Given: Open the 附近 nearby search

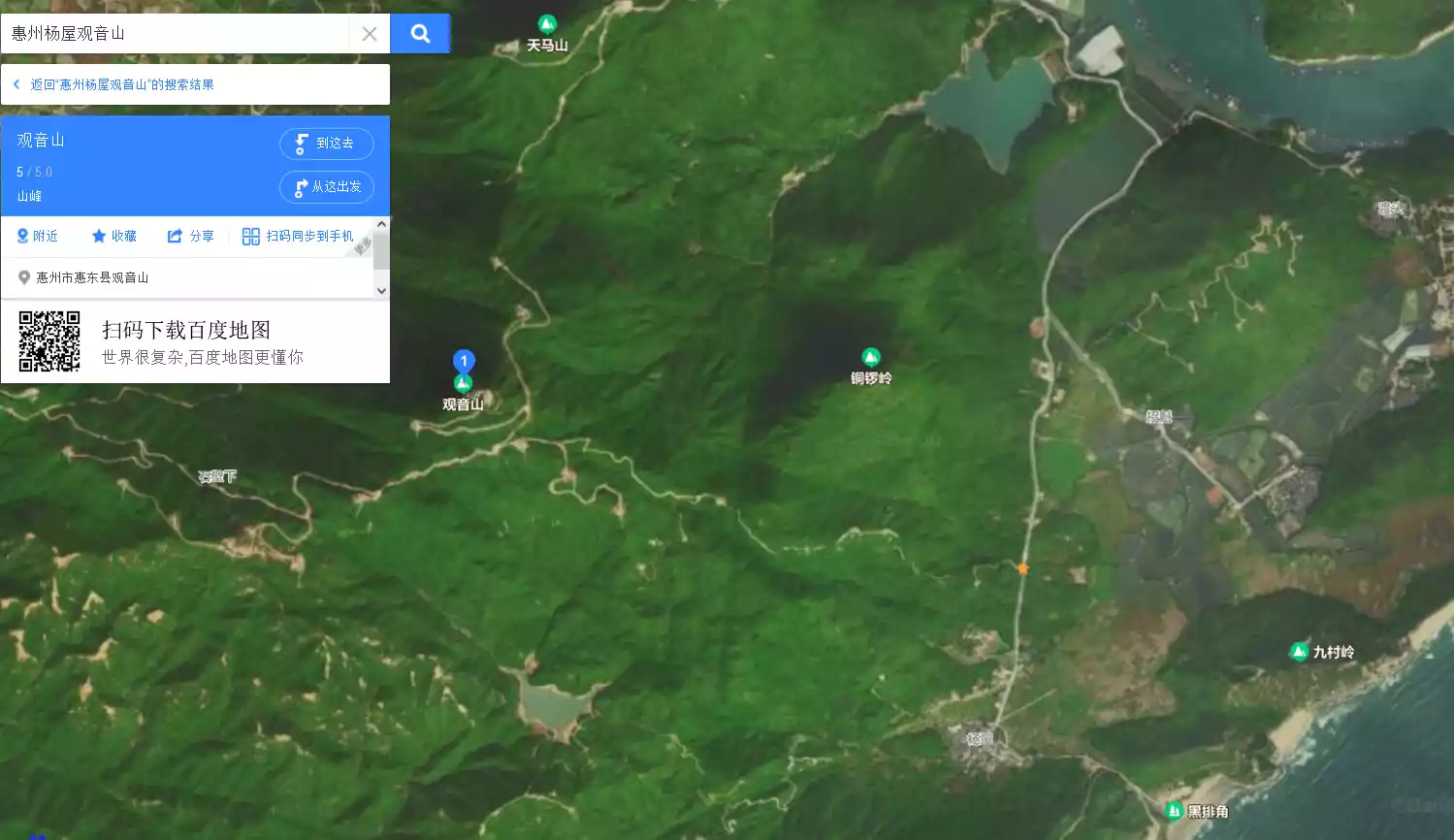Looking at the screenshot, I should tap(38, 236).
